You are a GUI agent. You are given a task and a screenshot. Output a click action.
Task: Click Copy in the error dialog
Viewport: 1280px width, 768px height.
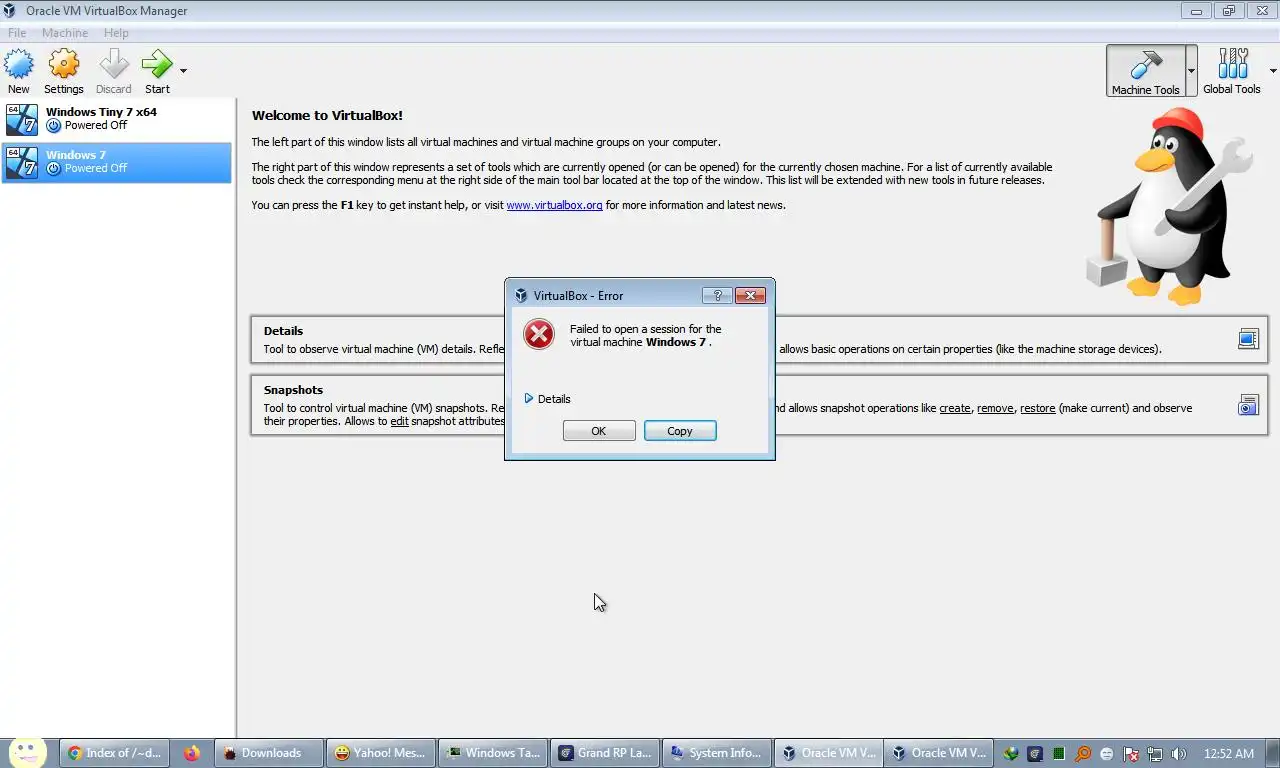680,431
